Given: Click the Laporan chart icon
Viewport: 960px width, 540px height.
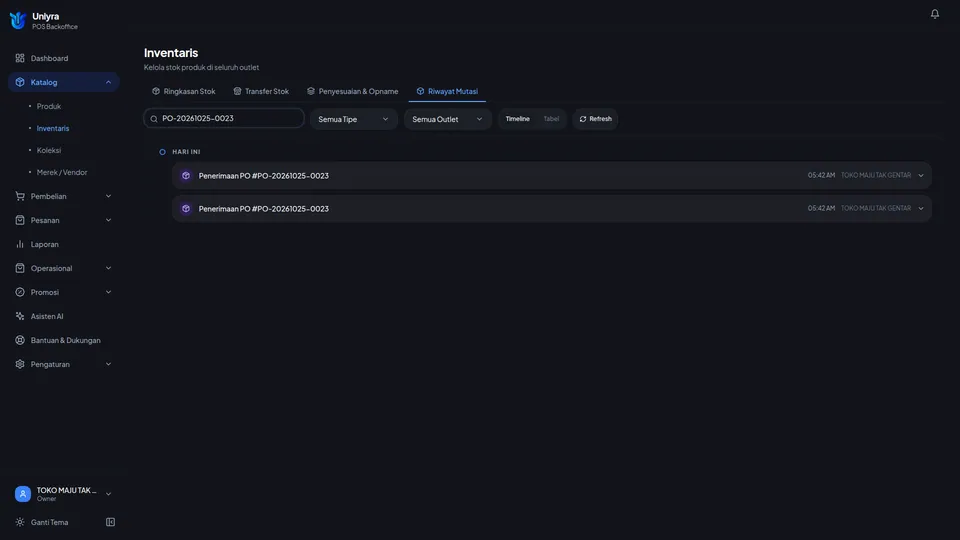Looking at the screenshot, I should tap(20, 244).
